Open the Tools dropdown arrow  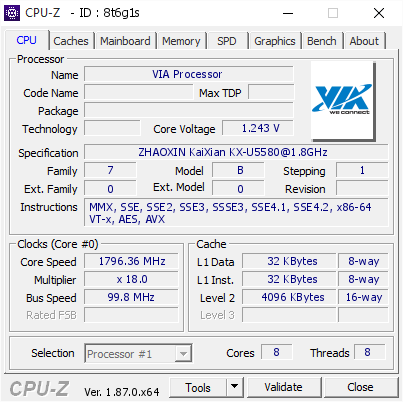pos(235,387)
